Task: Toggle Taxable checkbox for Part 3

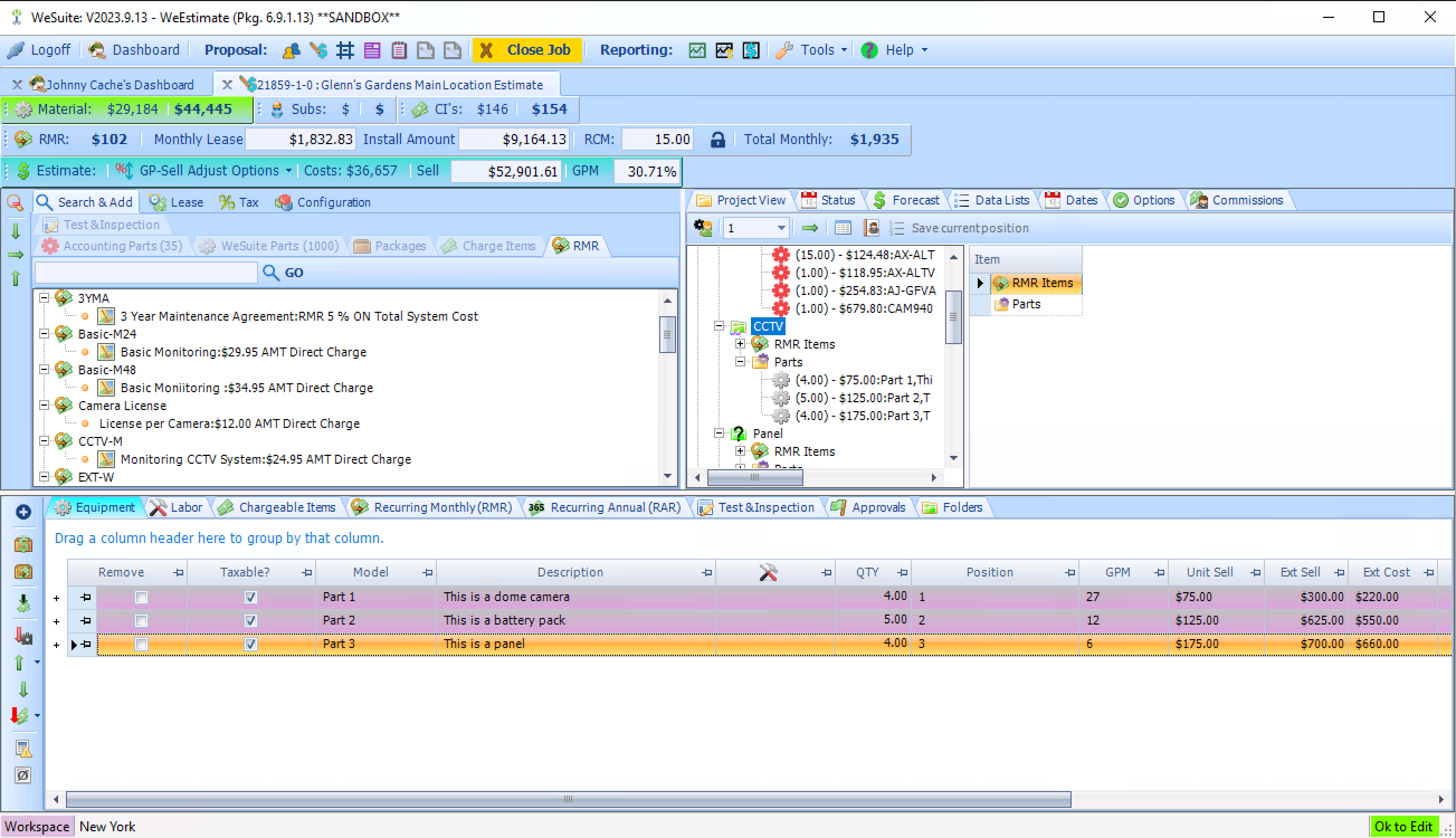Action: (250, 645)
